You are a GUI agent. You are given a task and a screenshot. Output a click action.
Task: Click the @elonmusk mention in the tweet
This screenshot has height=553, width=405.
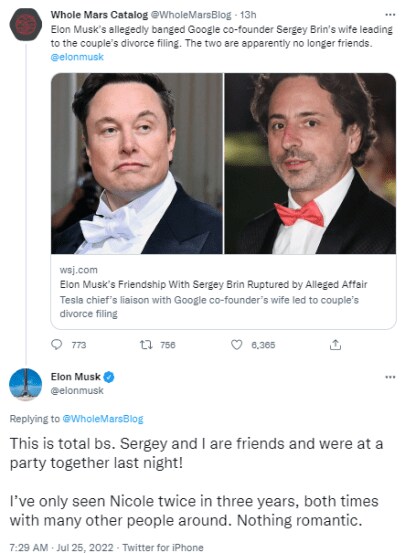(77, 57)
